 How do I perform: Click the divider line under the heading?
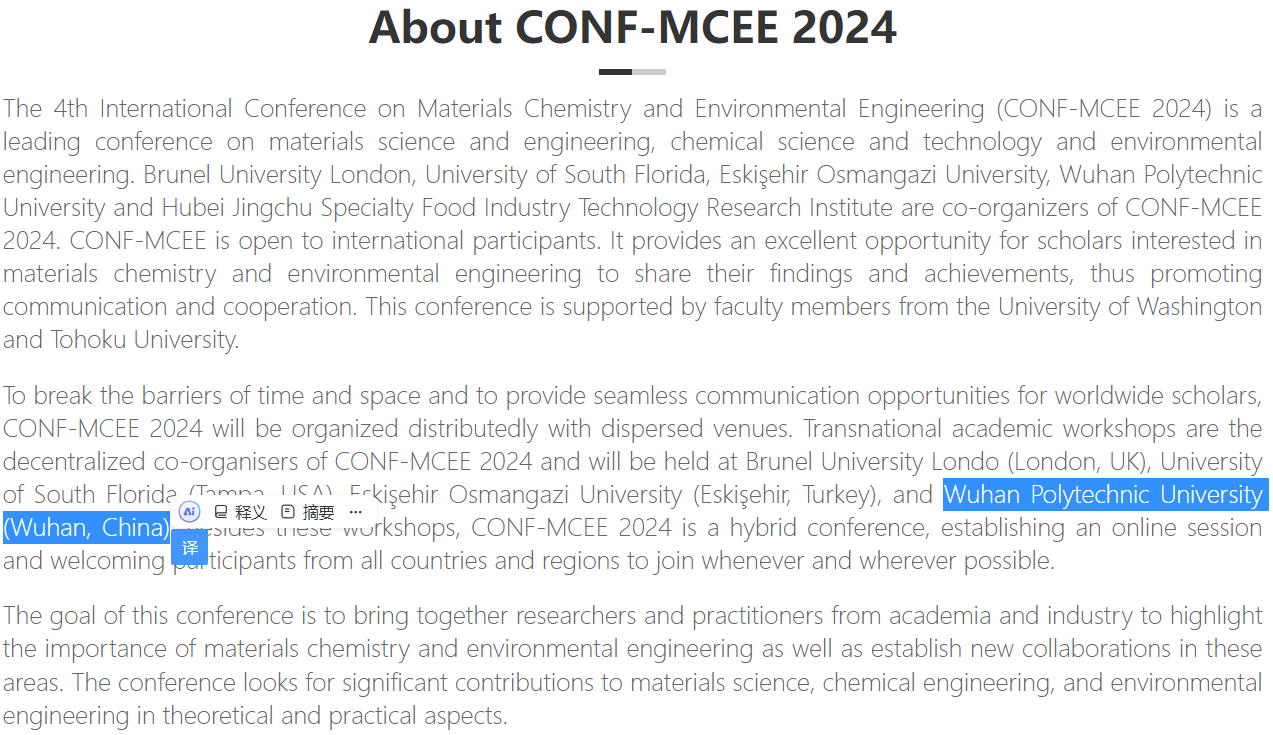click(632, 72)
